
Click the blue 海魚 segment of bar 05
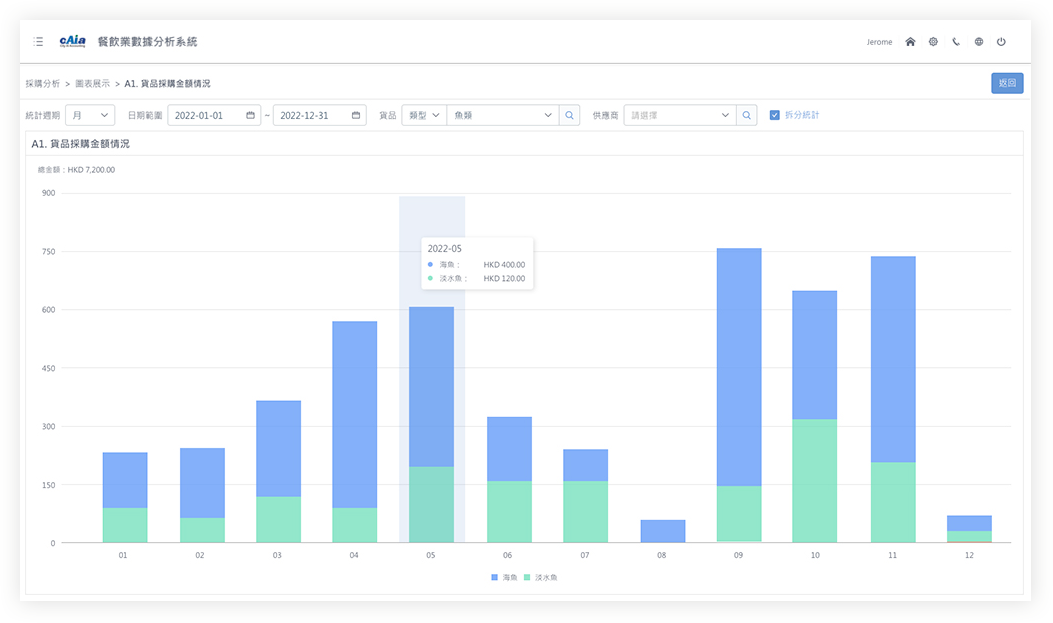pyautogui.click(x=431, y=387)
